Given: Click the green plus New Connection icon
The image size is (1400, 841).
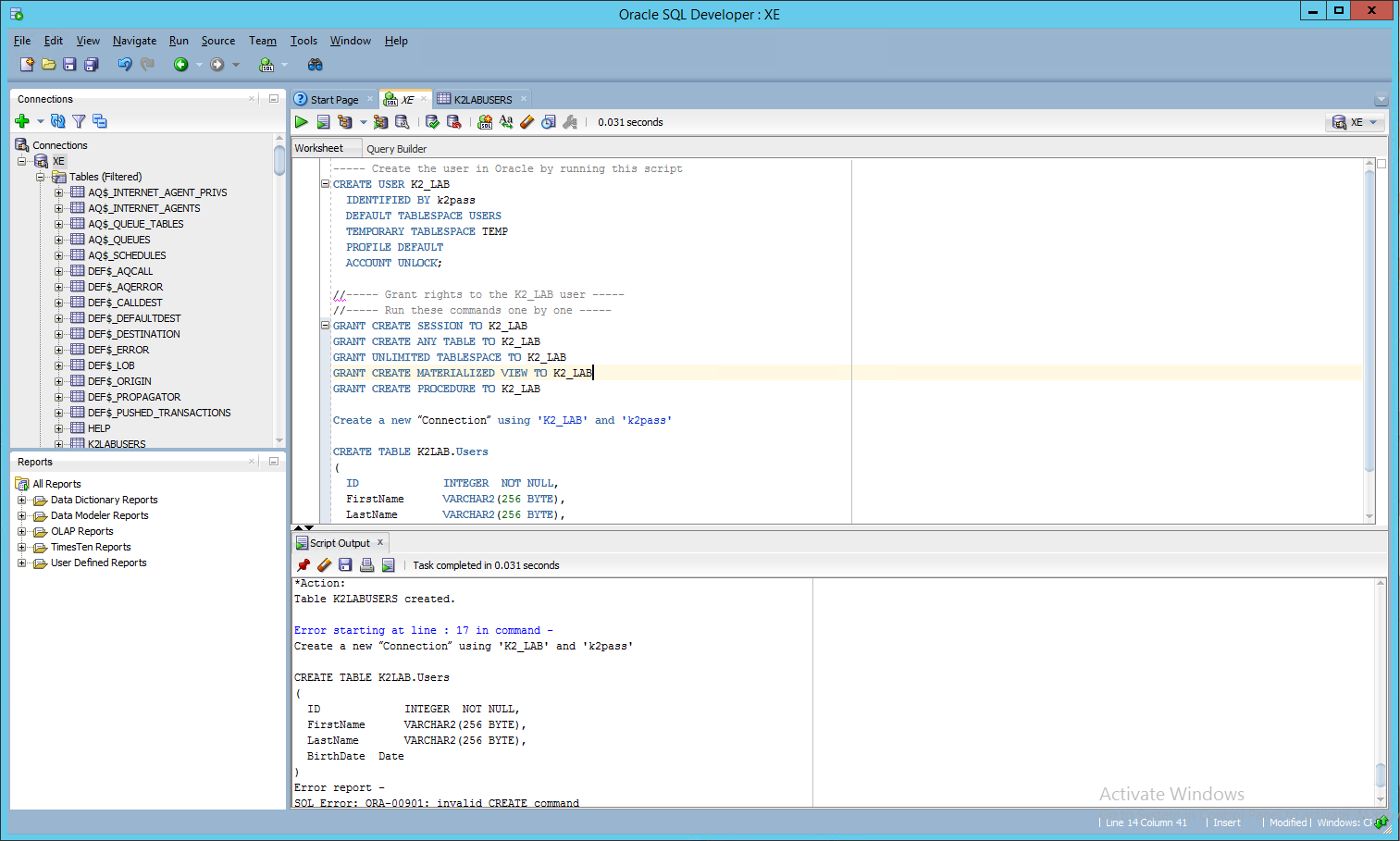Looking at the screenshot, I should tap(22, 121).
